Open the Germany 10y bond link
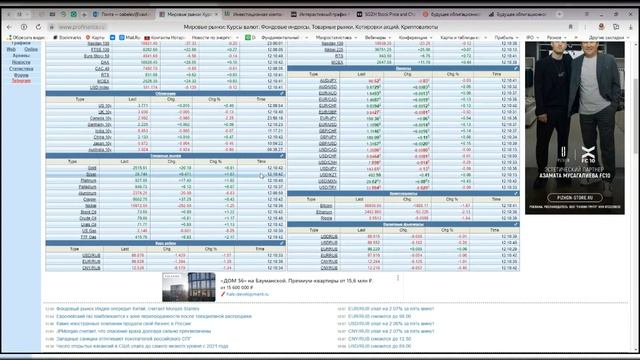 100,124
